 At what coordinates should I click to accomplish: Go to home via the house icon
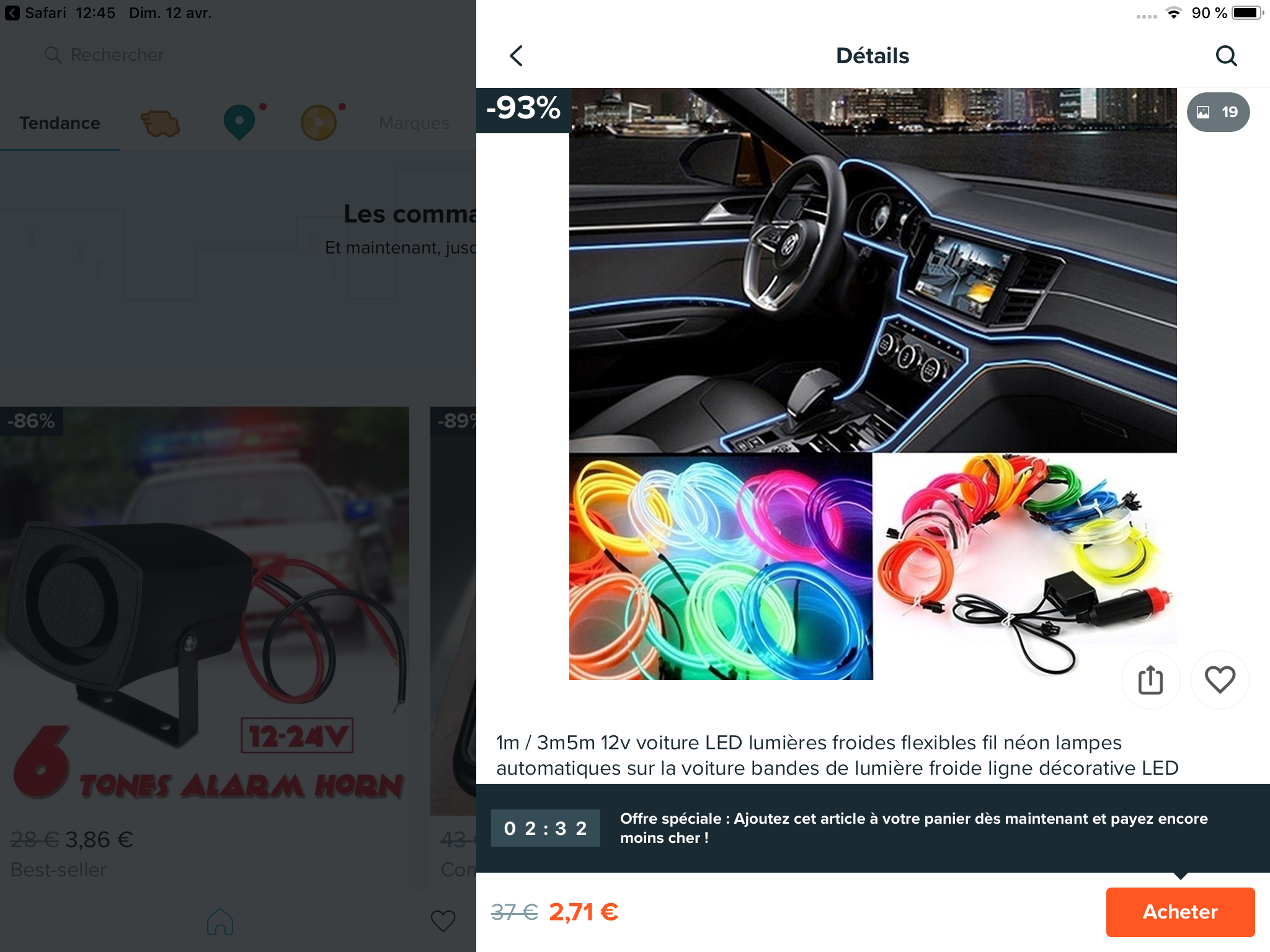[x=220, y=922]
